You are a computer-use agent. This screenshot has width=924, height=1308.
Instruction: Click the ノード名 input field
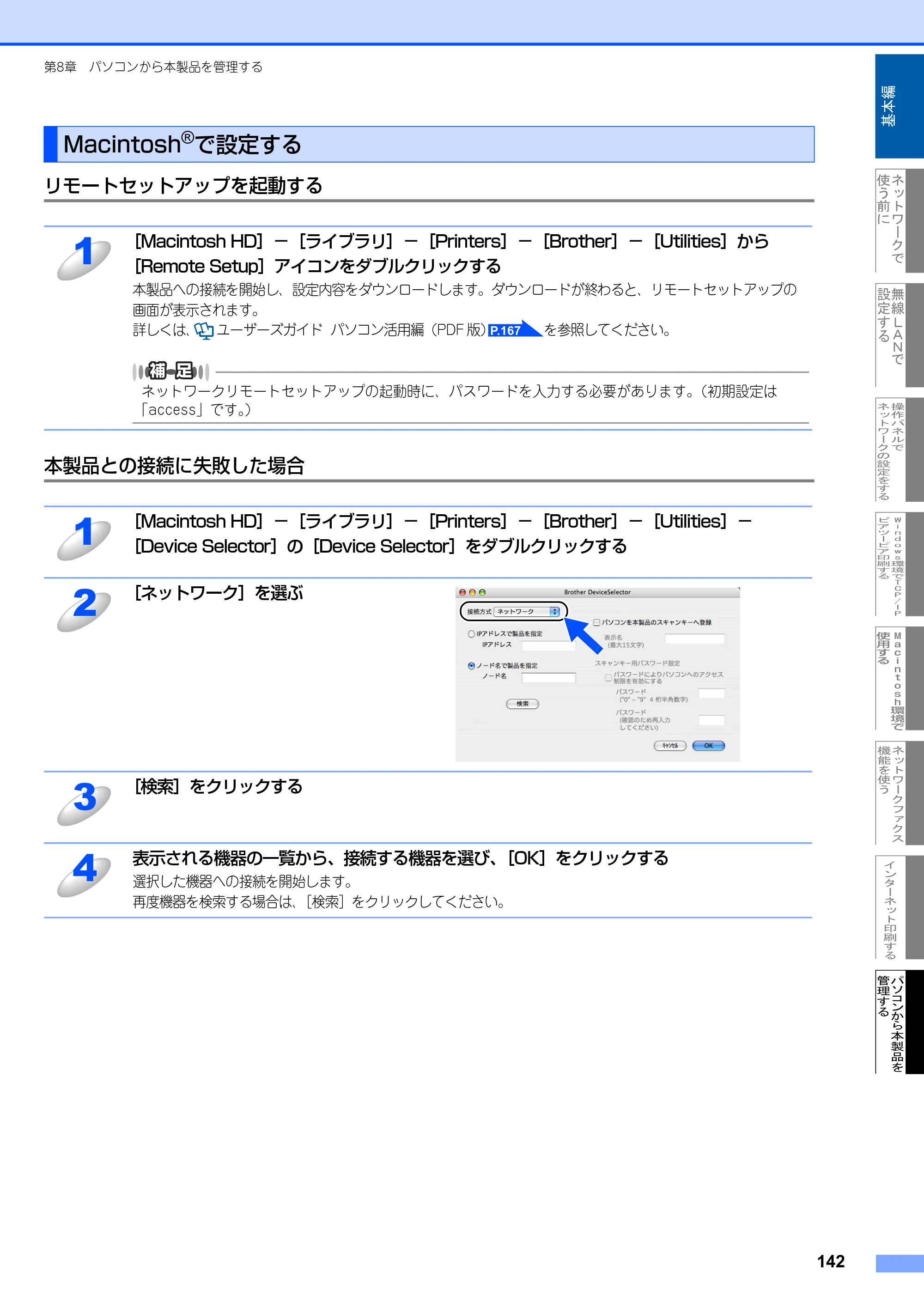(548, 677)
